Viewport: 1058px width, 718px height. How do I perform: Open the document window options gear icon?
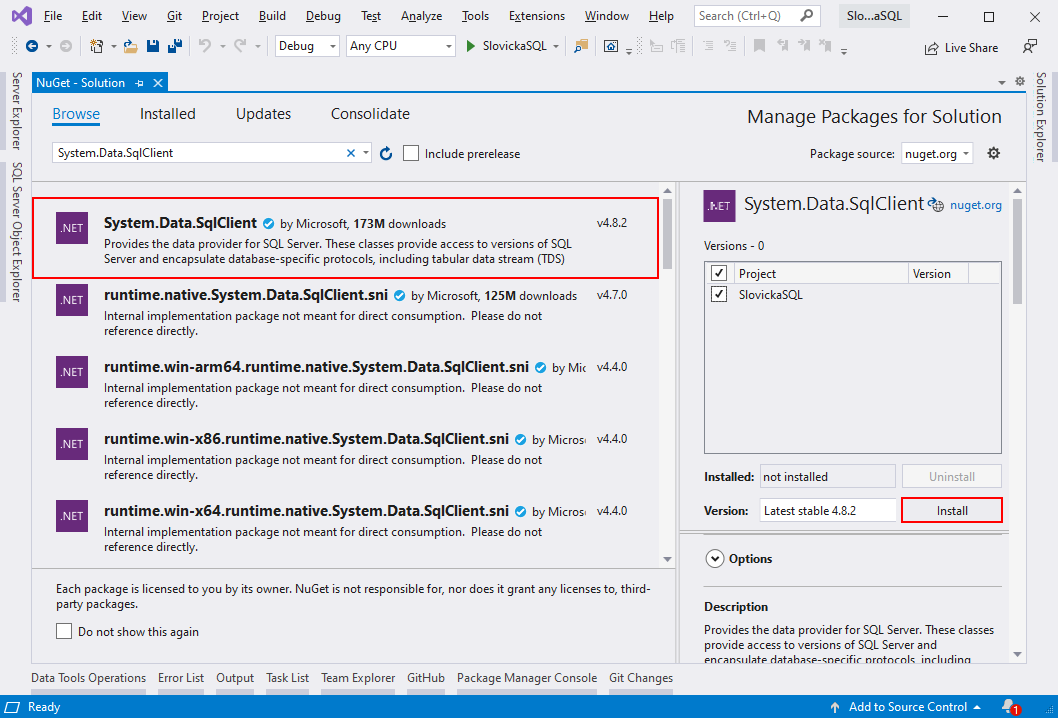tap(1020, 82)
